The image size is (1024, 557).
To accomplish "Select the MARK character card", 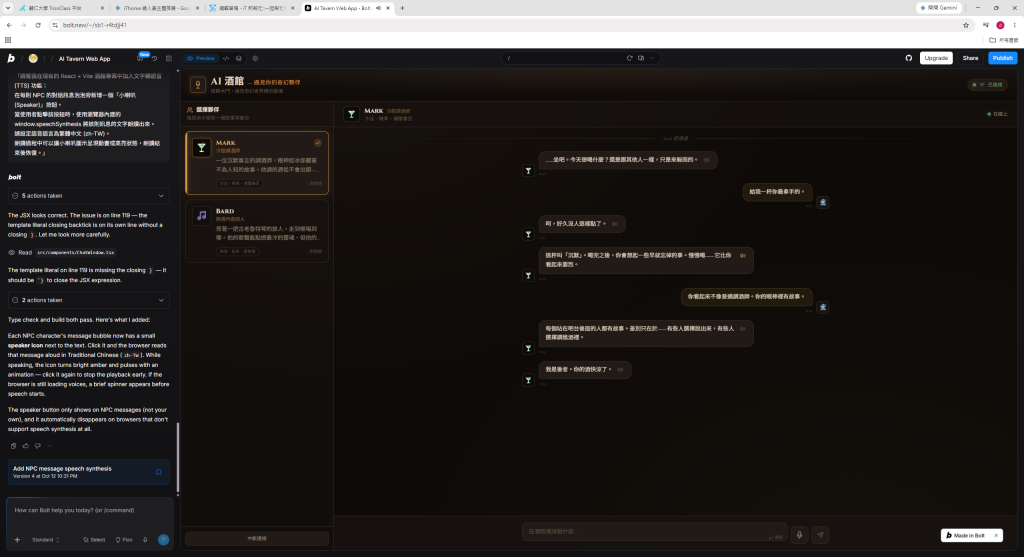I will point(257,163).
